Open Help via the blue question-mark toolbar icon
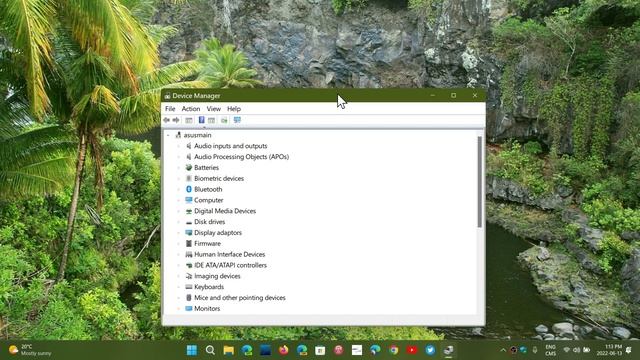Image resolution: width=640 pixels, height=360 pixels. click(201, 120)
